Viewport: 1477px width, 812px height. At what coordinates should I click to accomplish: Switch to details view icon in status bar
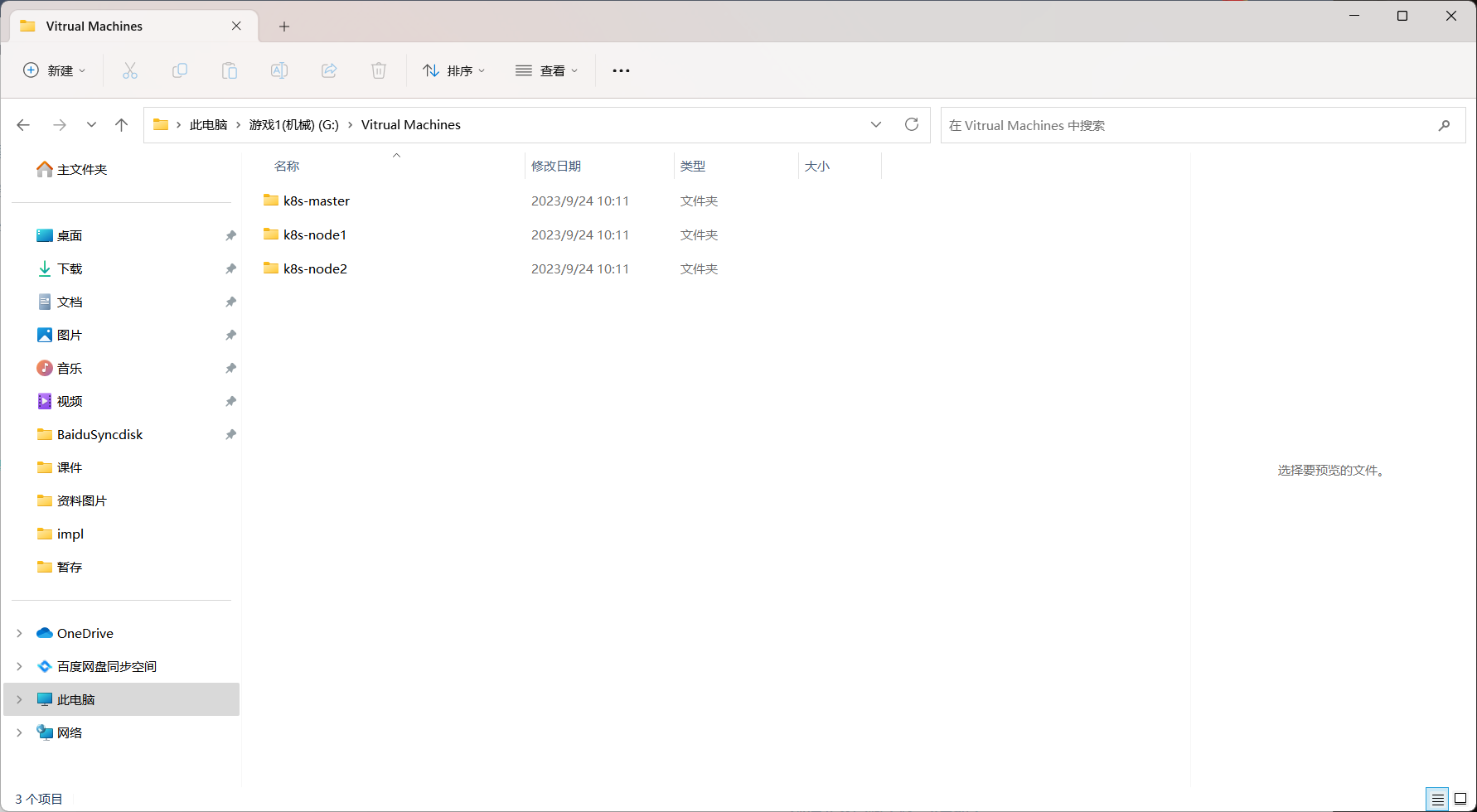(1438, 799)
